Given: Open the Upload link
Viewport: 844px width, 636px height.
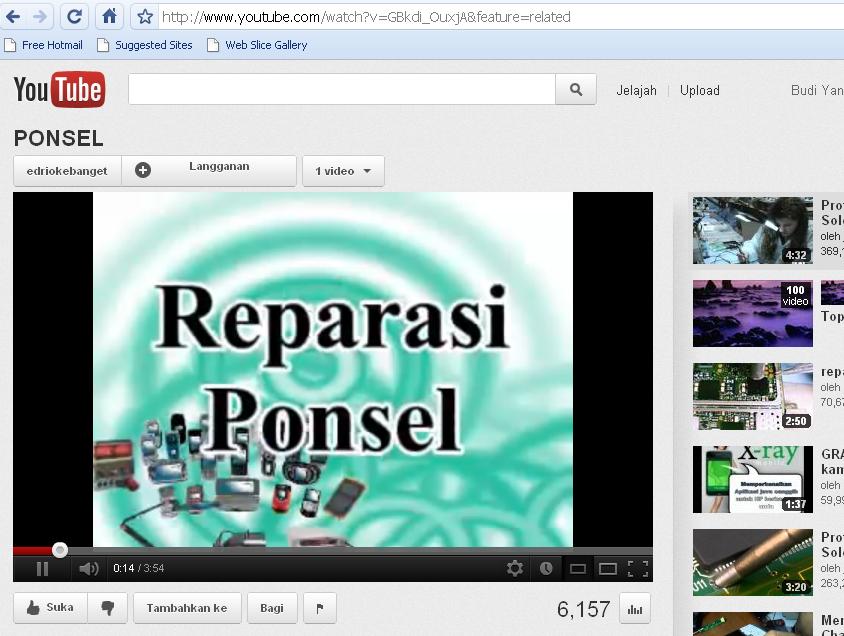Looking at the screenshot, I should point(700,90).
